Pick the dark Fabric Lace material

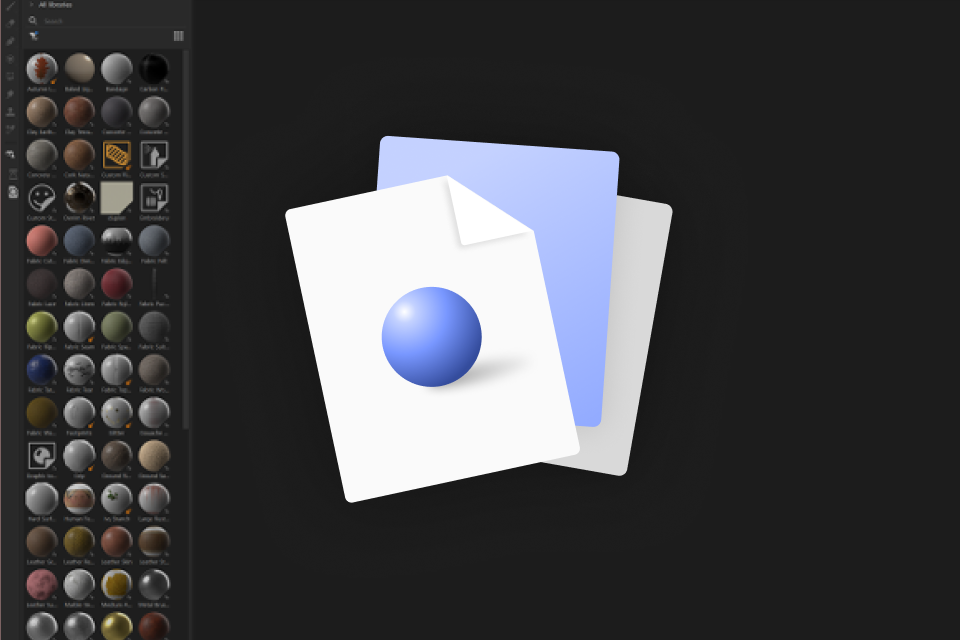click(x=42, y=284)
